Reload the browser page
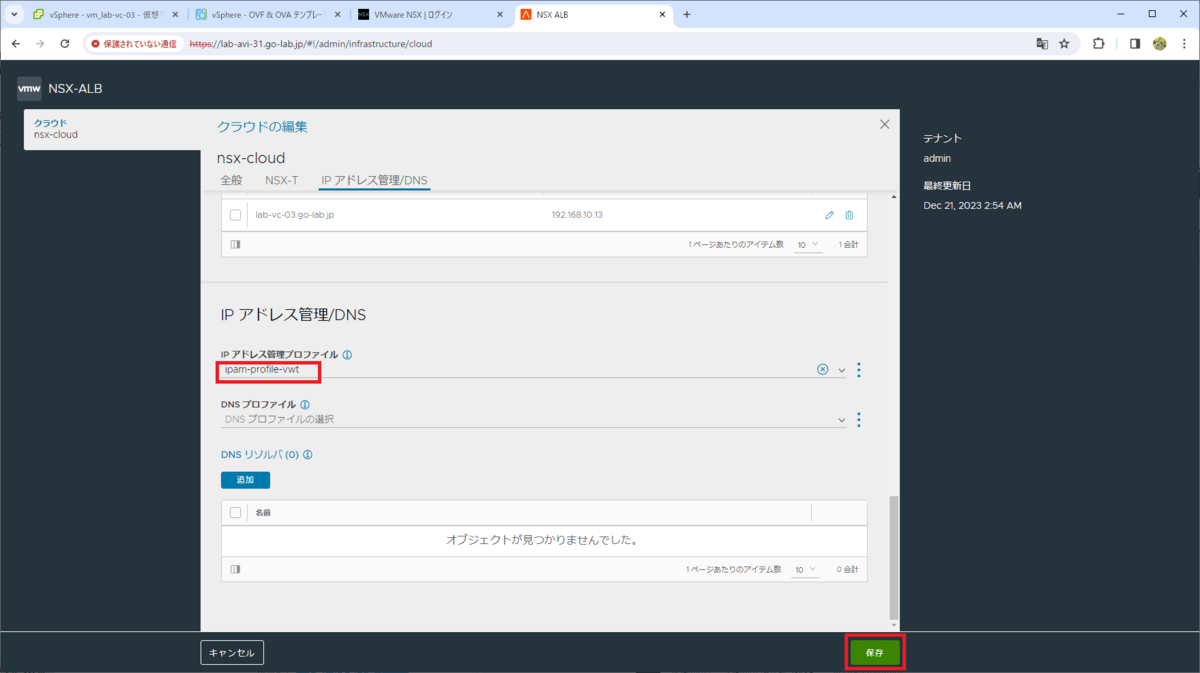 [x=65, y=44]
